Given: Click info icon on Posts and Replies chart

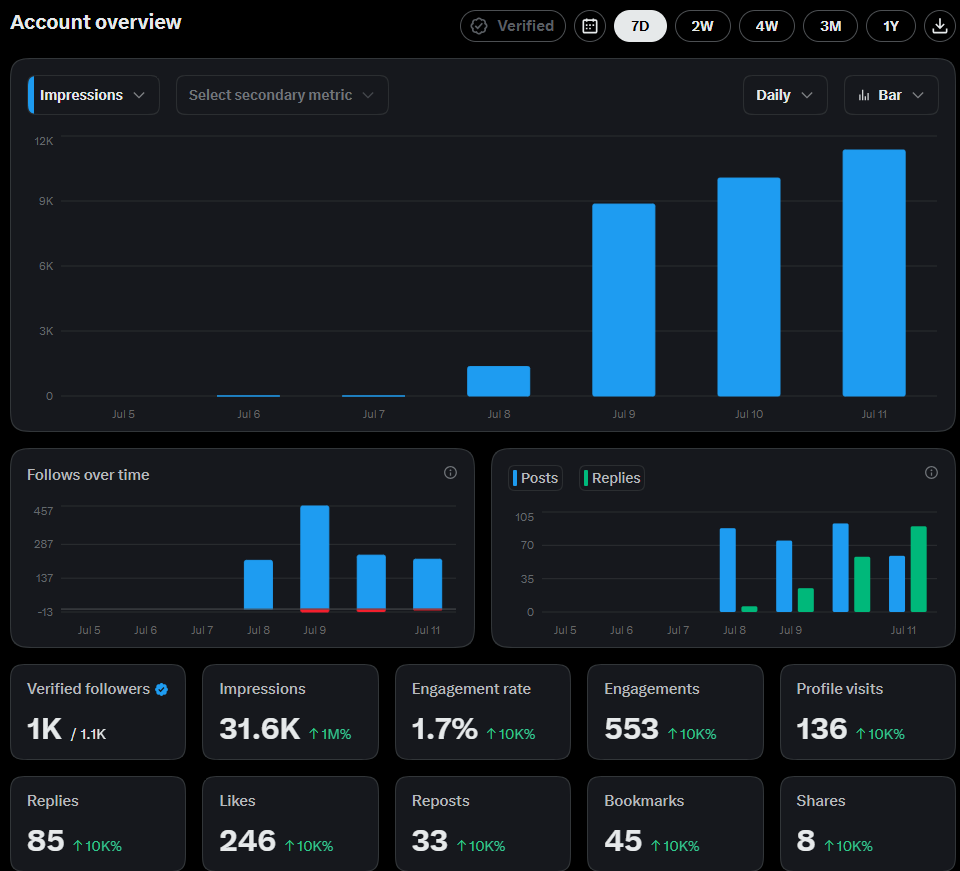Looking at the screenshot, I should (x=931, y=473).
